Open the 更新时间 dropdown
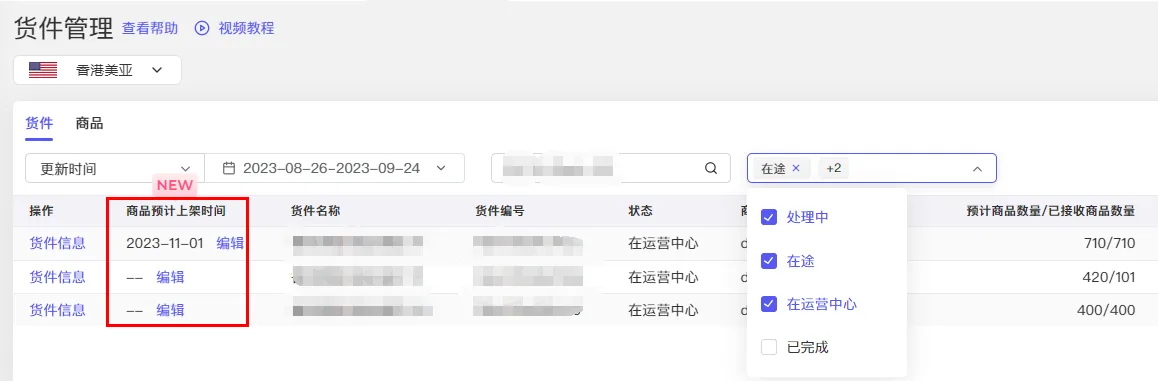The height and width of the screenshot is (381, 1158). click(114, 168)
